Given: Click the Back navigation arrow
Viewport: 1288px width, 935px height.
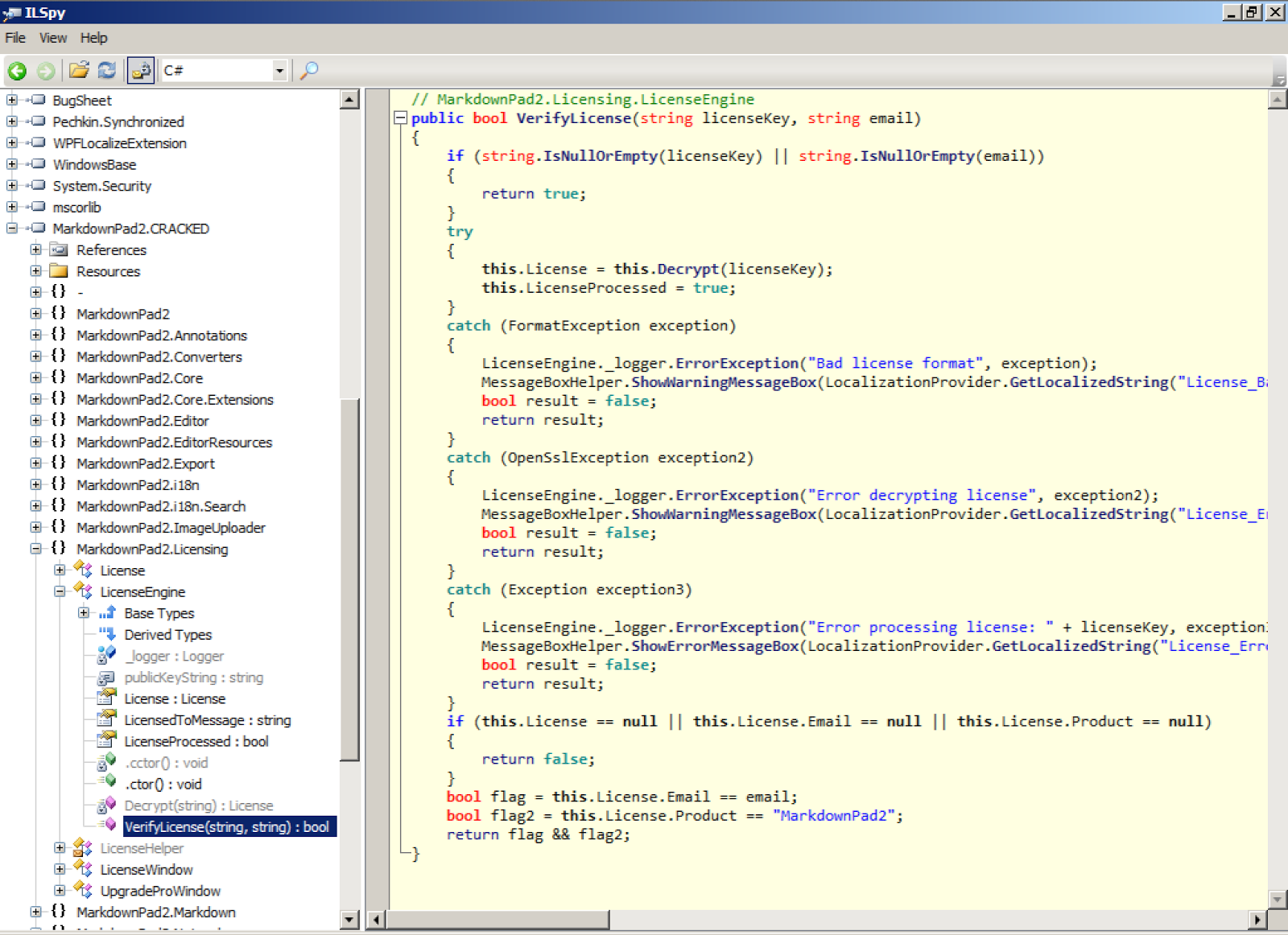Looking at the screenshot, I should click(x=17, y=71).
